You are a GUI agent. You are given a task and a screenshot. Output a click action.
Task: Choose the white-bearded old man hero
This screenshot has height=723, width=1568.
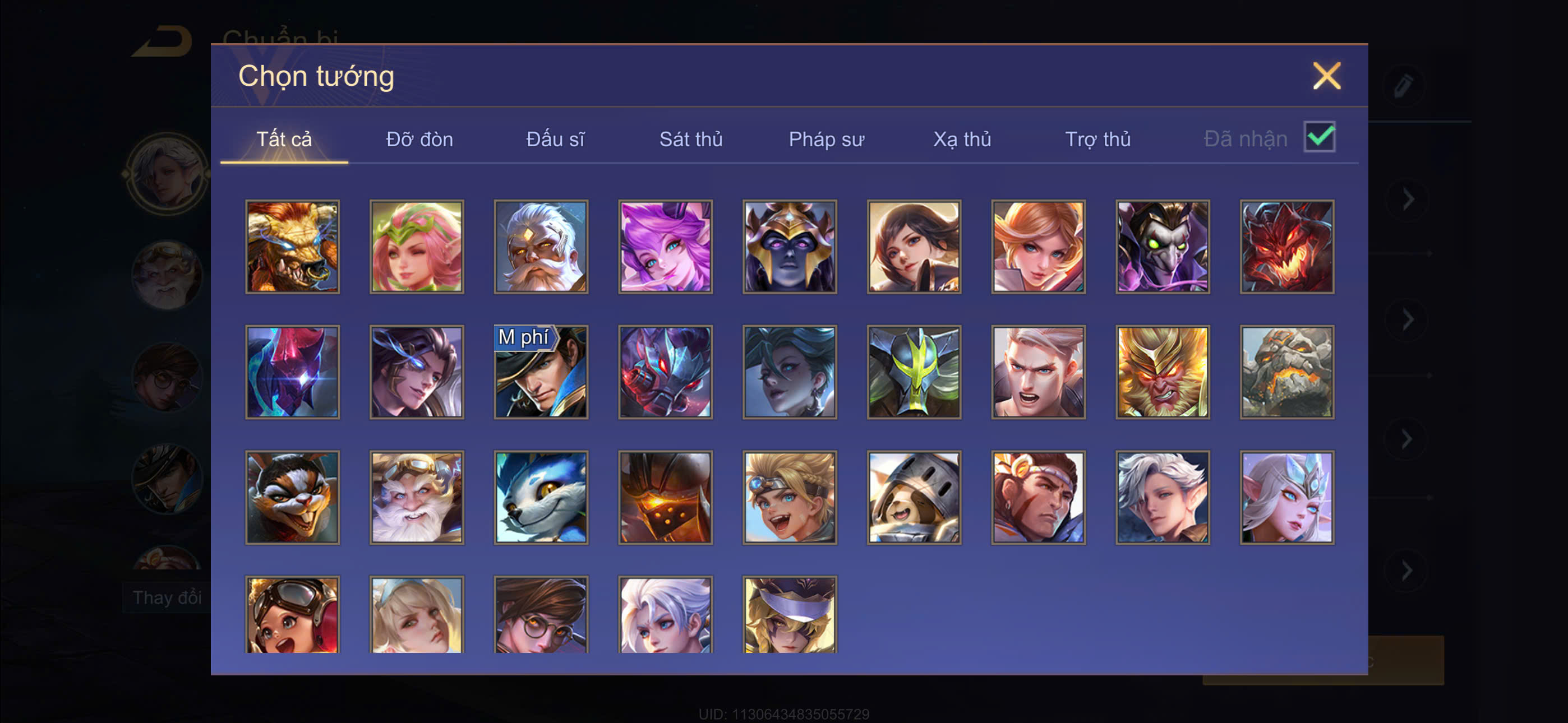point(541,247)
